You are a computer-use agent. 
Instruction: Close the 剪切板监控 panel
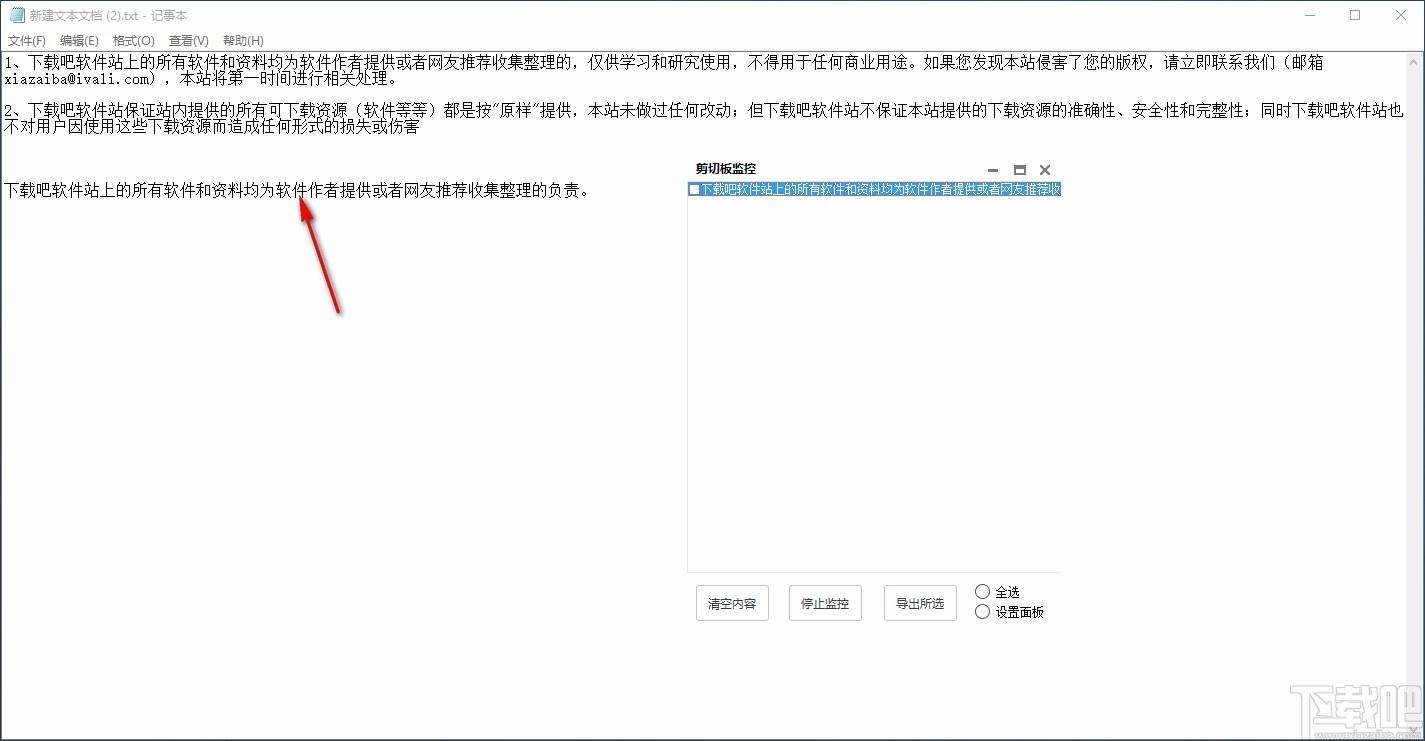pos(1045,170)
